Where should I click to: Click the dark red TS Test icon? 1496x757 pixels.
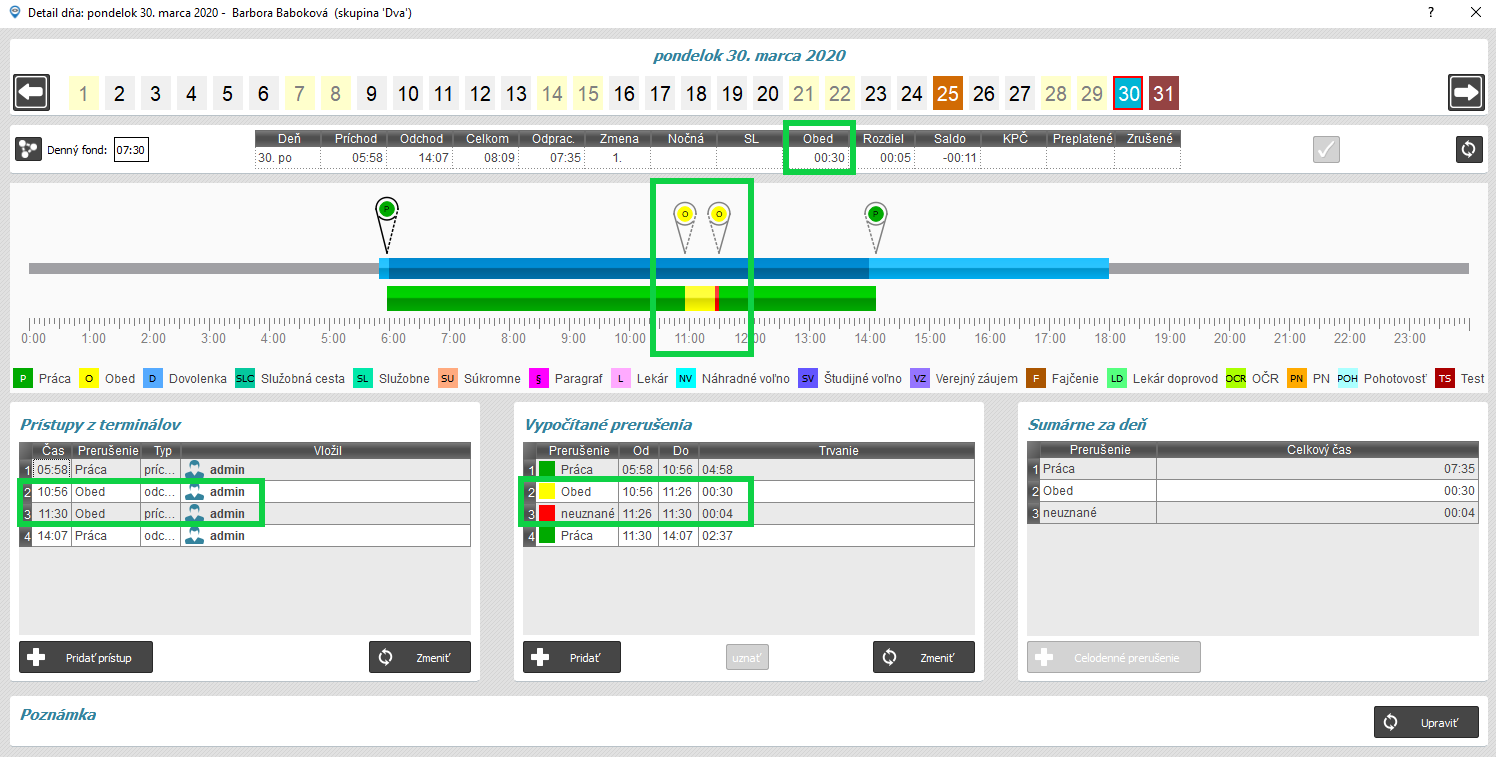tap(1445, 379)
